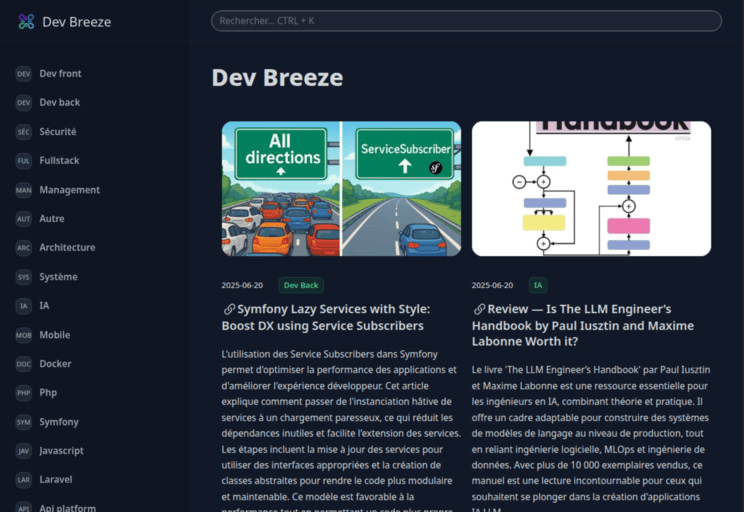
Task: Open the Api platform category label
Action: pyautogui.click(x=67, y=508)
